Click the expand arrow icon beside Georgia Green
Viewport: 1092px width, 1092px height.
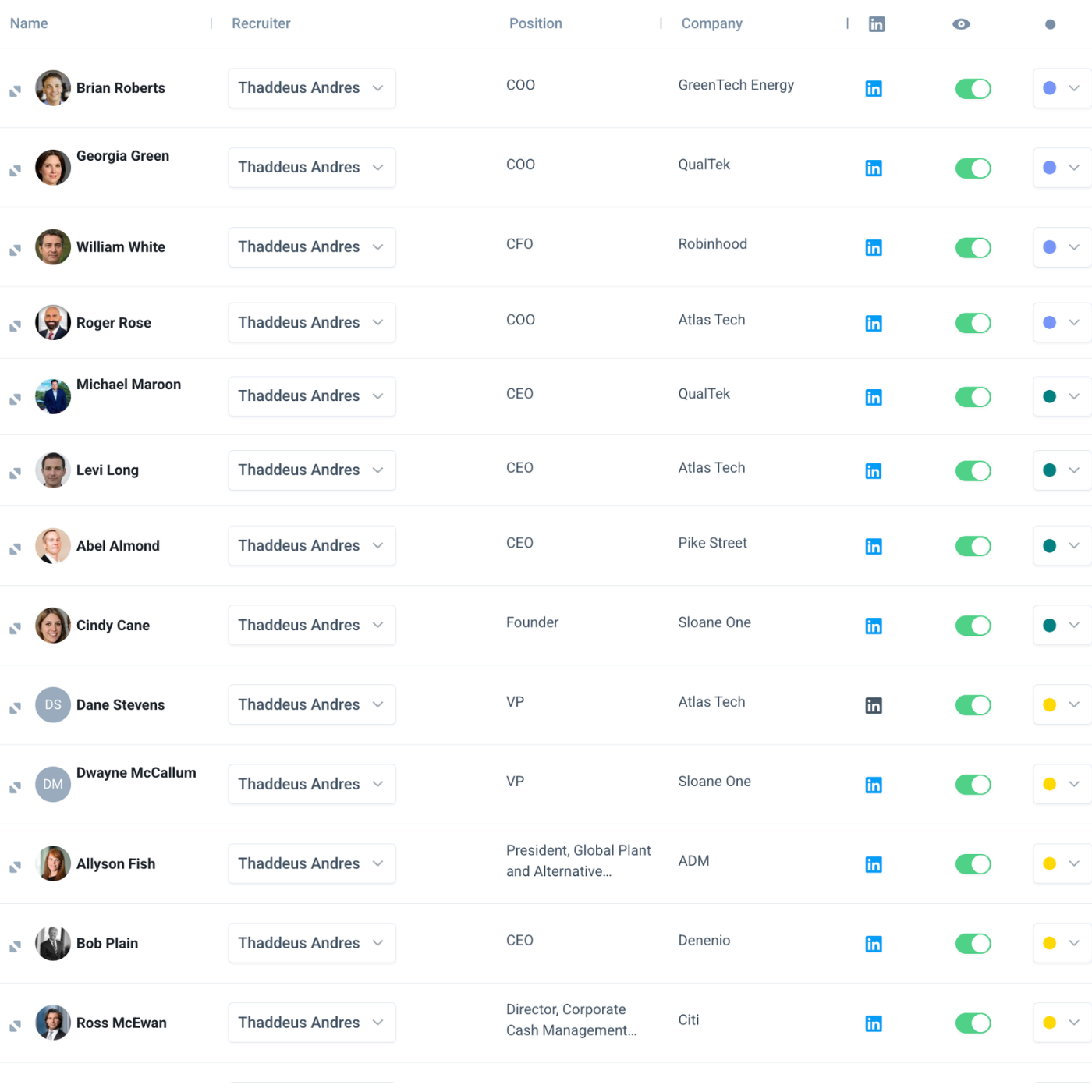(15, 171)
